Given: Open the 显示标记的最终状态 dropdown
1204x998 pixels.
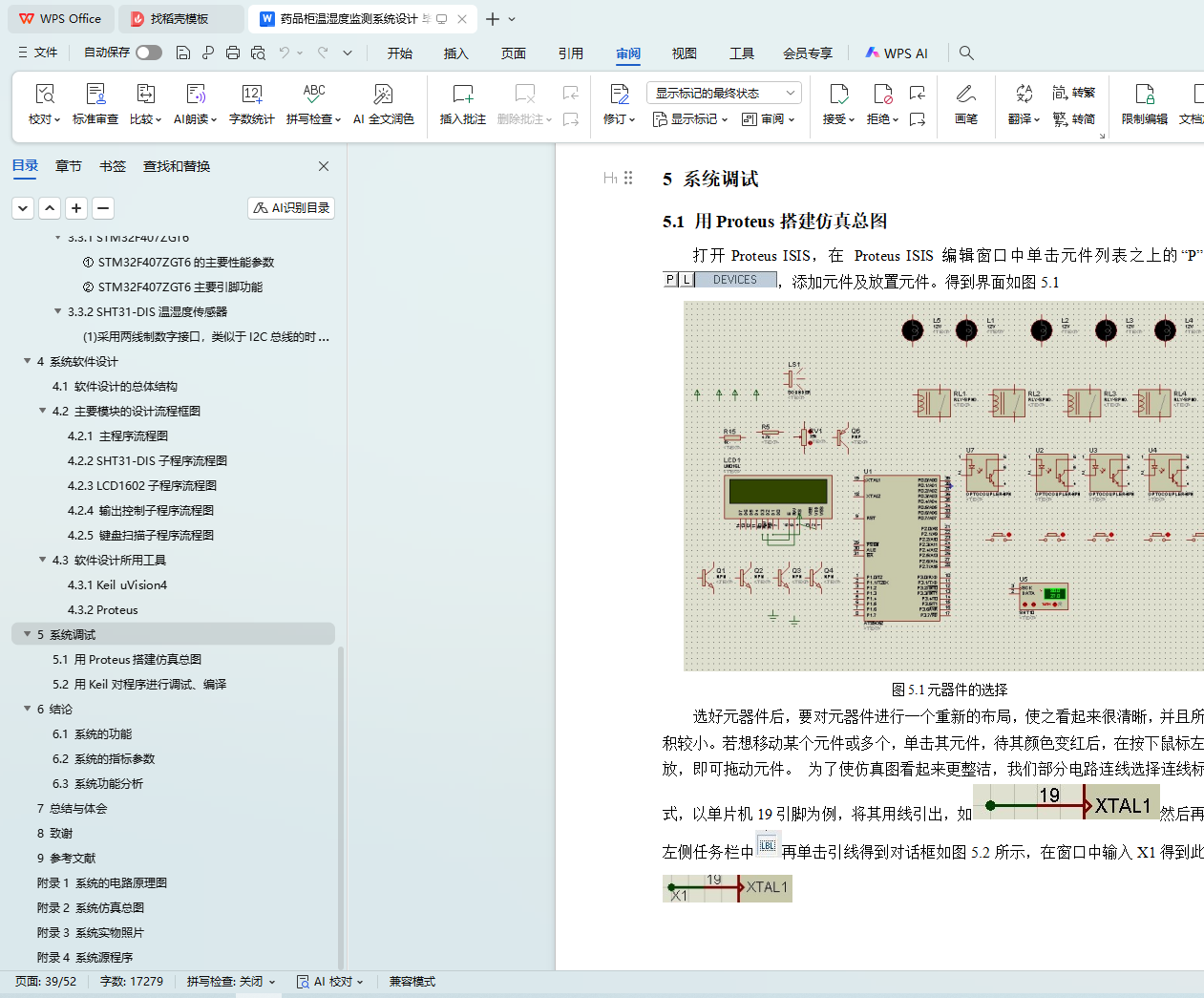Looking at the screenshot, I should (724, 93).
